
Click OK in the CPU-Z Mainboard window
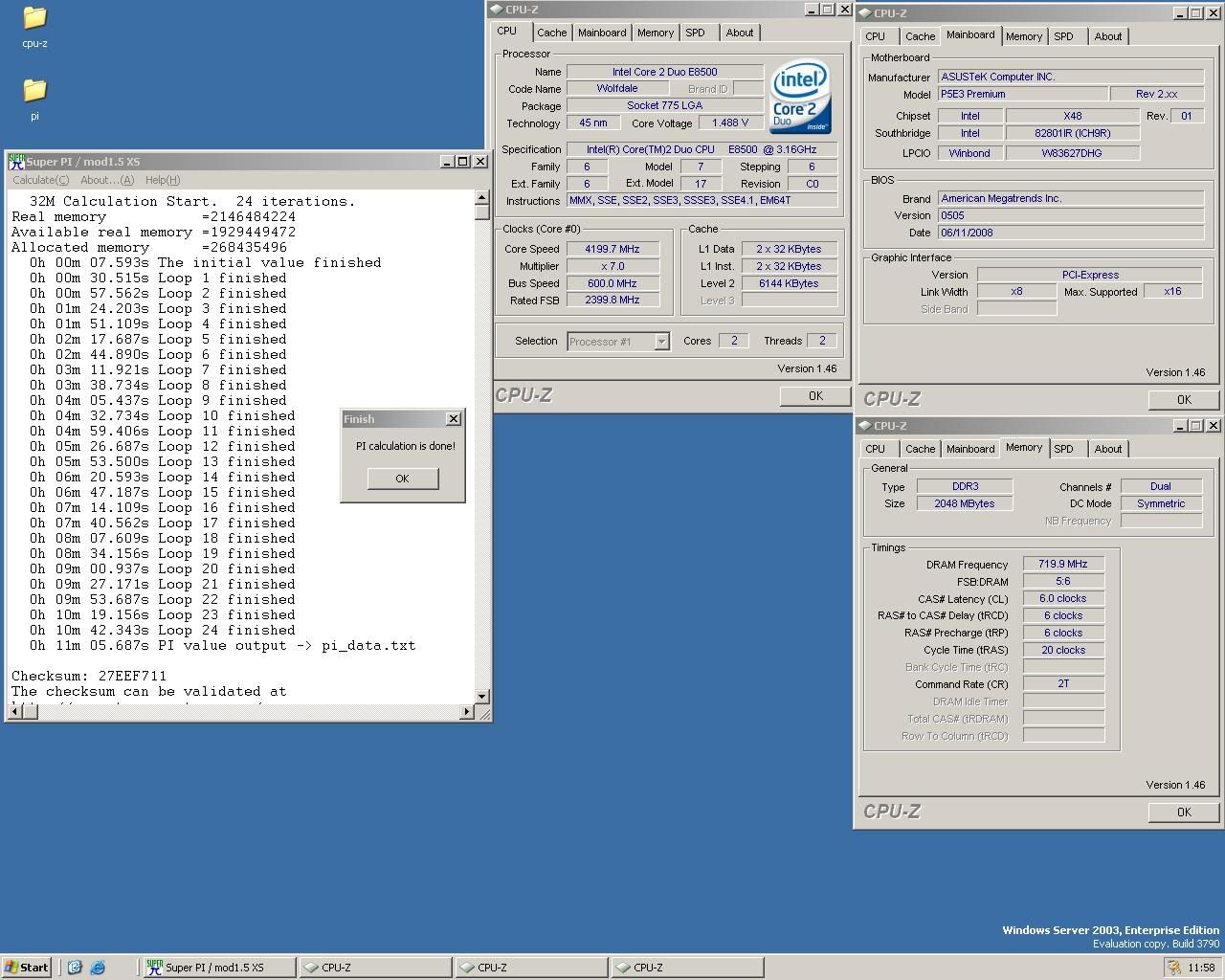coord(1184,400)
